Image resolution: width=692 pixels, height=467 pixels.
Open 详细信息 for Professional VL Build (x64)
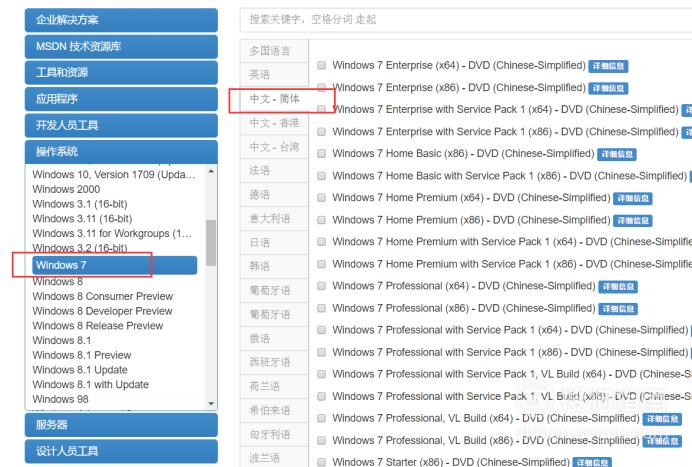pos(662,419)
